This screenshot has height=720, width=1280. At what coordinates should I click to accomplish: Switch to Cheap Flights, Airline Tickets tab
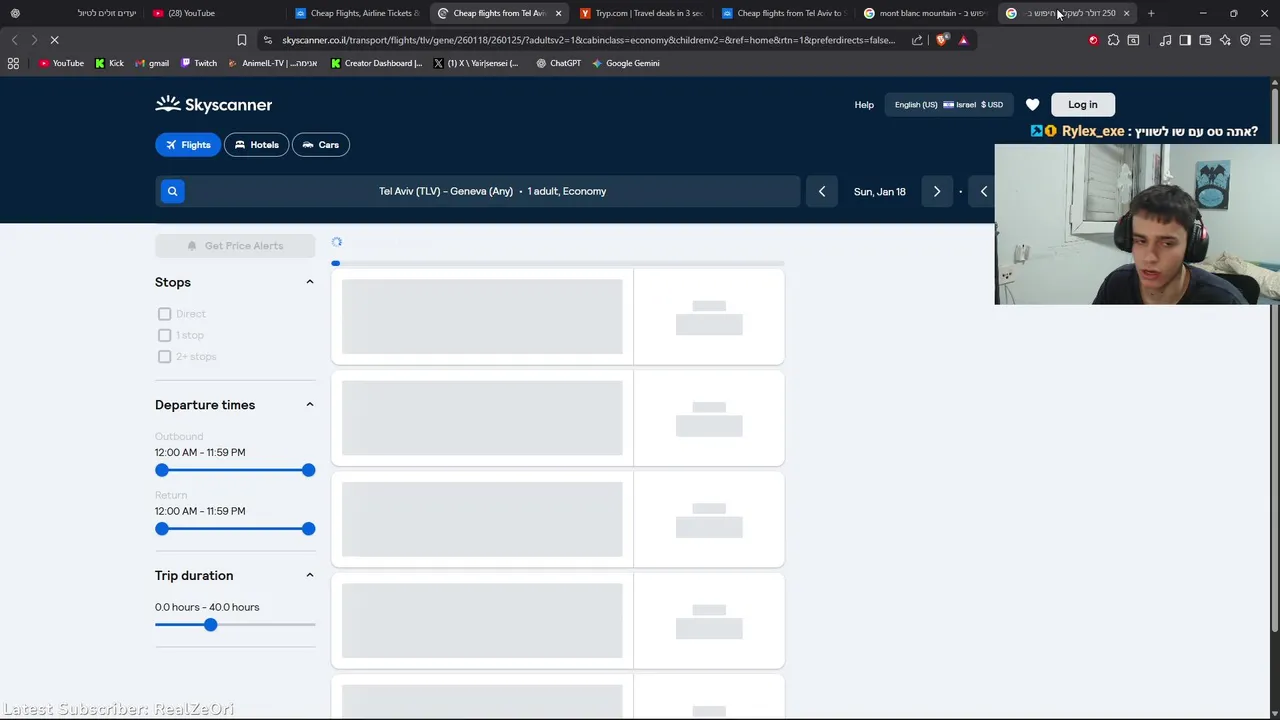[358, 13]
